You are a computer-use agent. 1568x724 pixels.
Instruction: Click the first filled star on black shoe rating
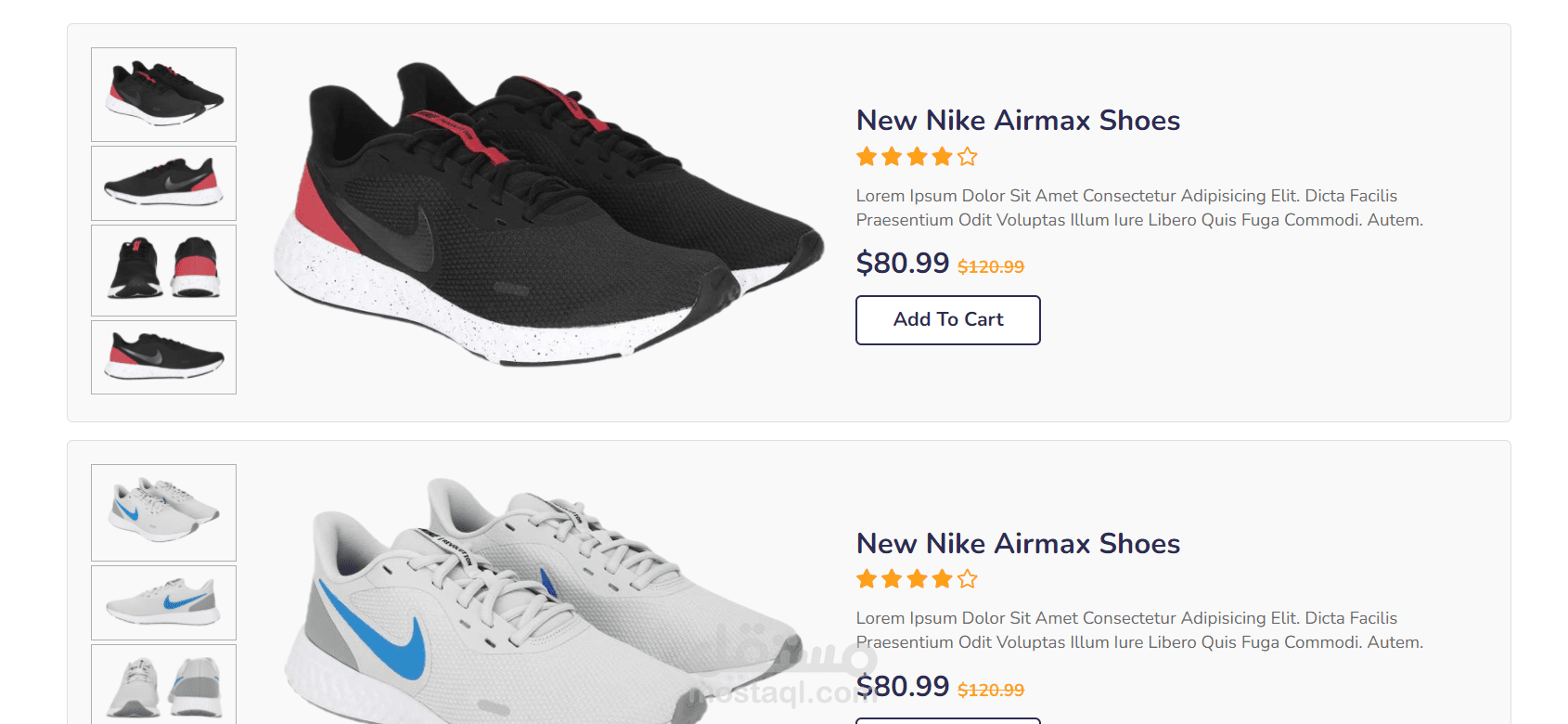tap(867, 157)
